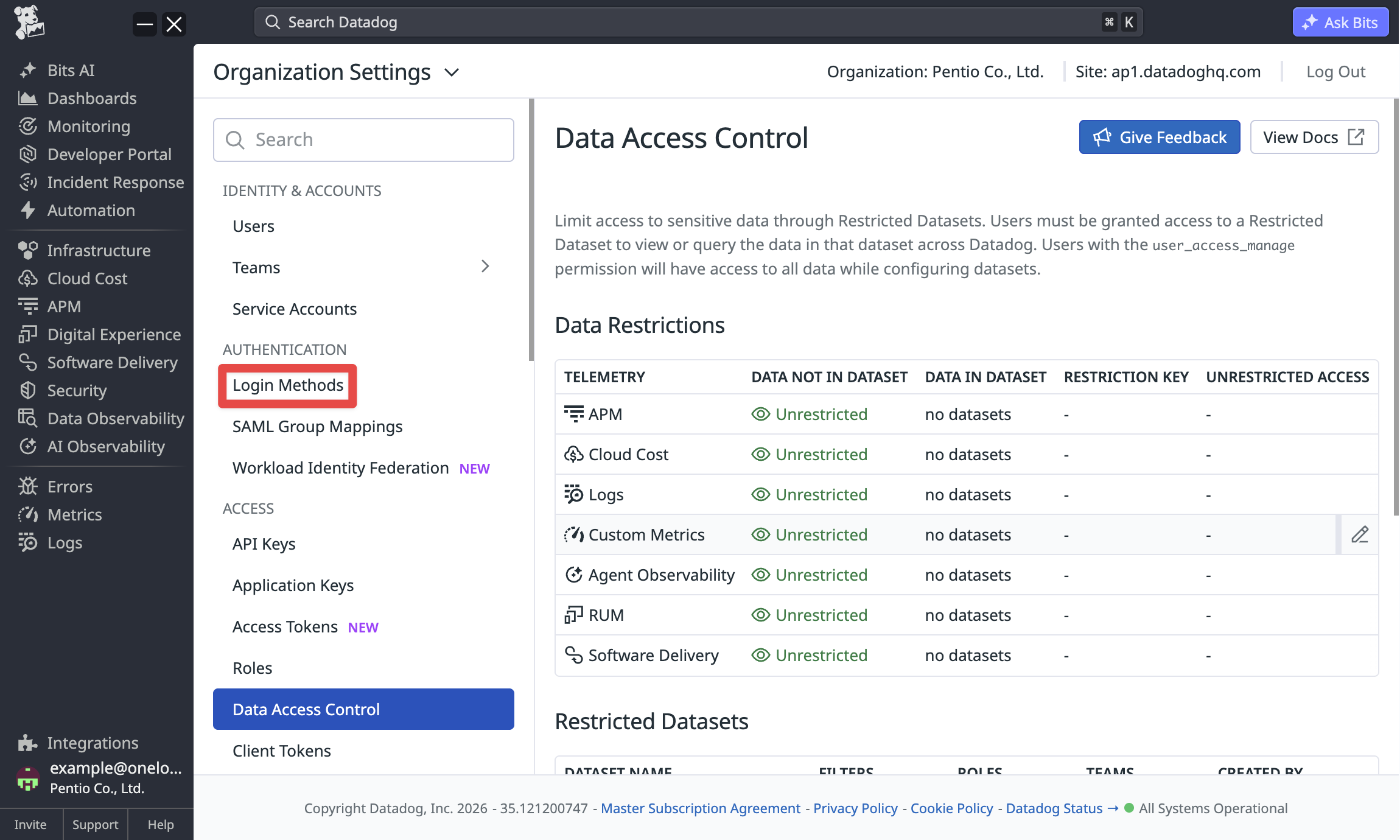Click the settings menu vertical scrollbar
The image size is (1400, 840).
click(531, 230)
